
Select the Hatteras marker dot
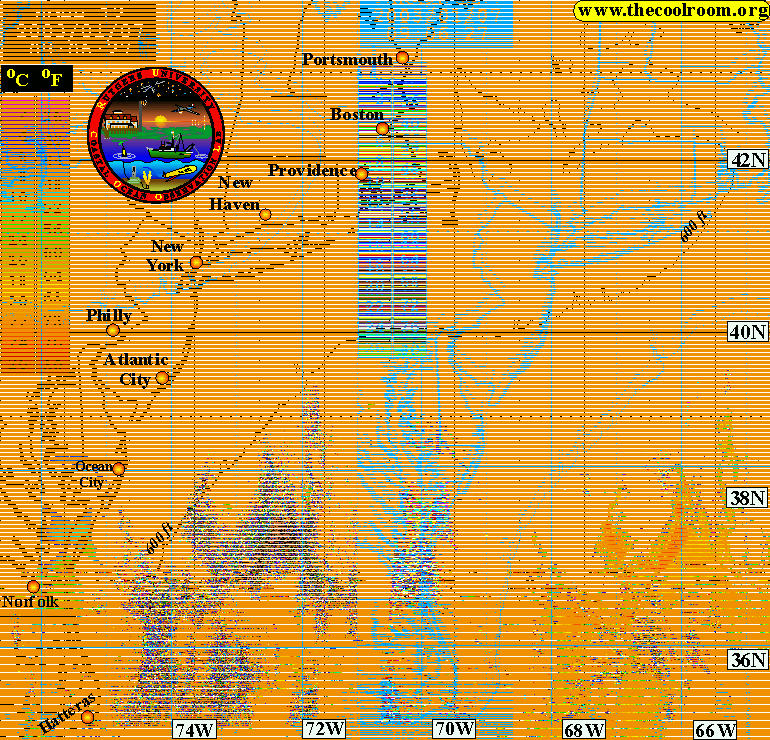87,716
